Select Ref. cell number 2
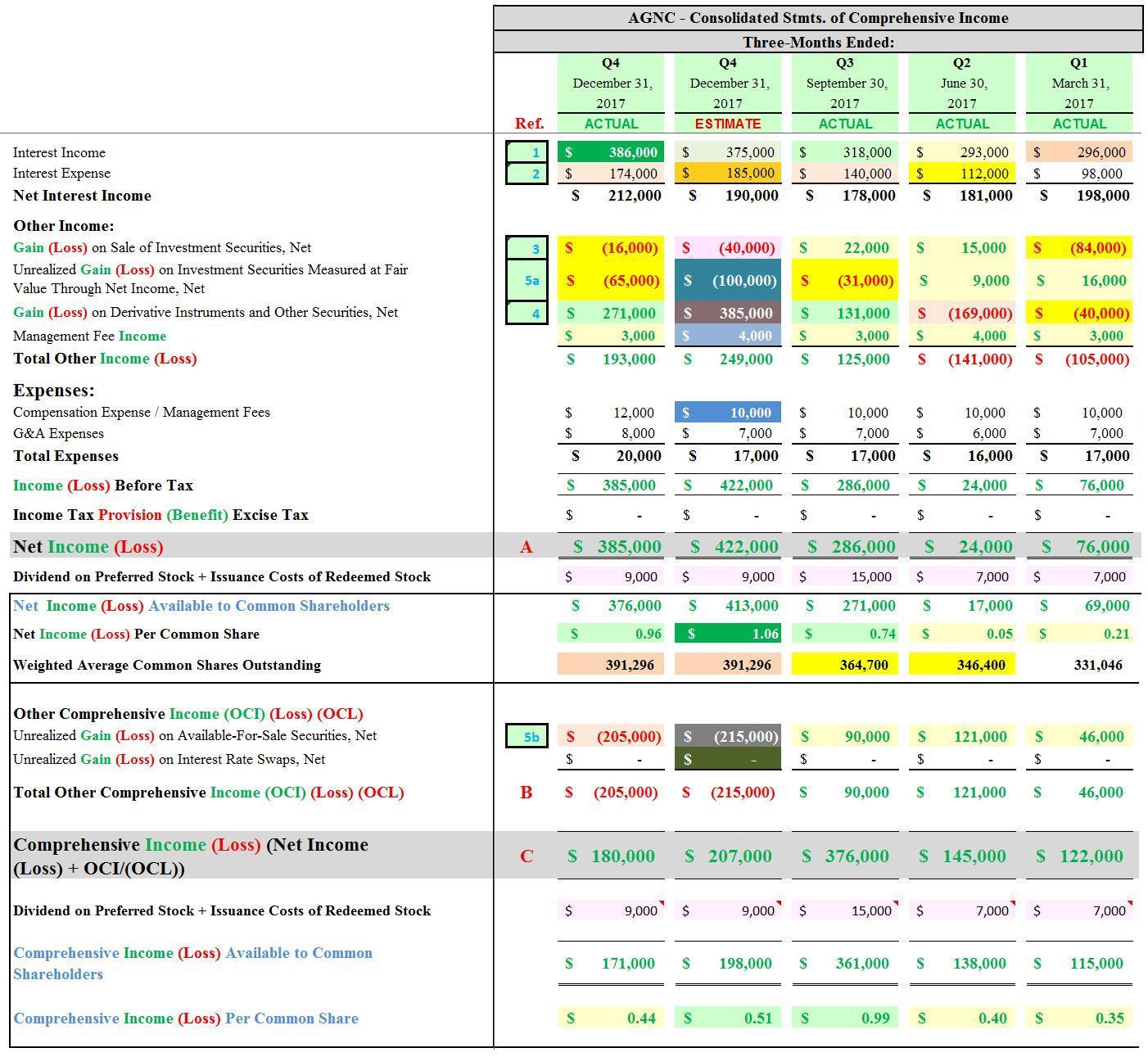Viewport: 1148px width, 1057px height. point(527,174)
